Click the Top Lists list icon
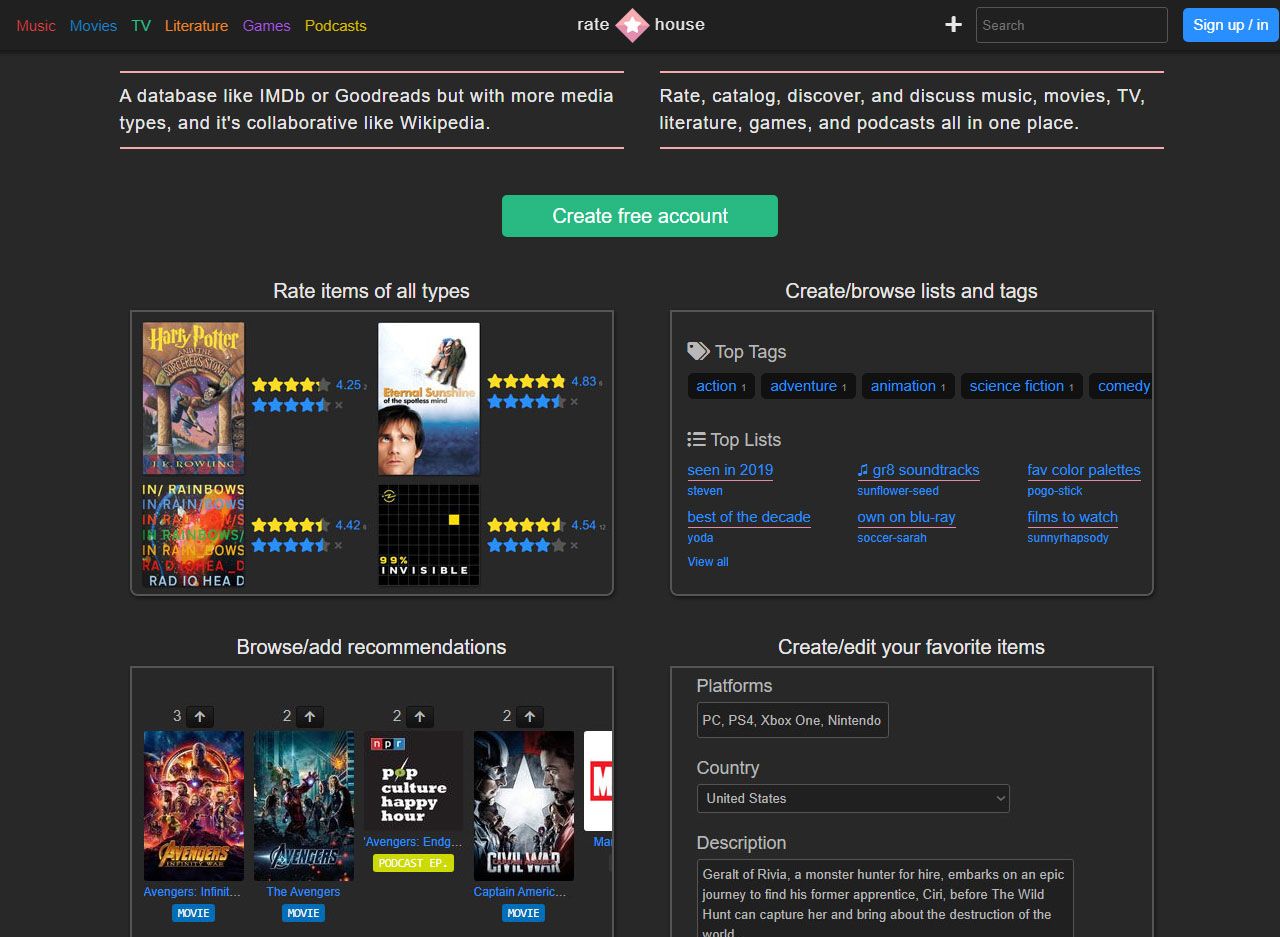The width and height of the screenshot is (1280, 937). pyautogui.click(x=696, y=439)
